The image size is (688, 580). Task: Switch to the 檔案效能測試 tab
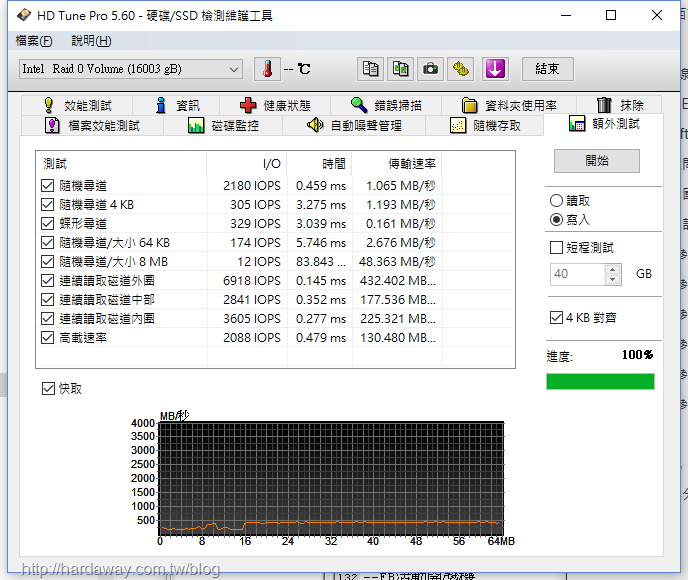(x=92, y=125)
